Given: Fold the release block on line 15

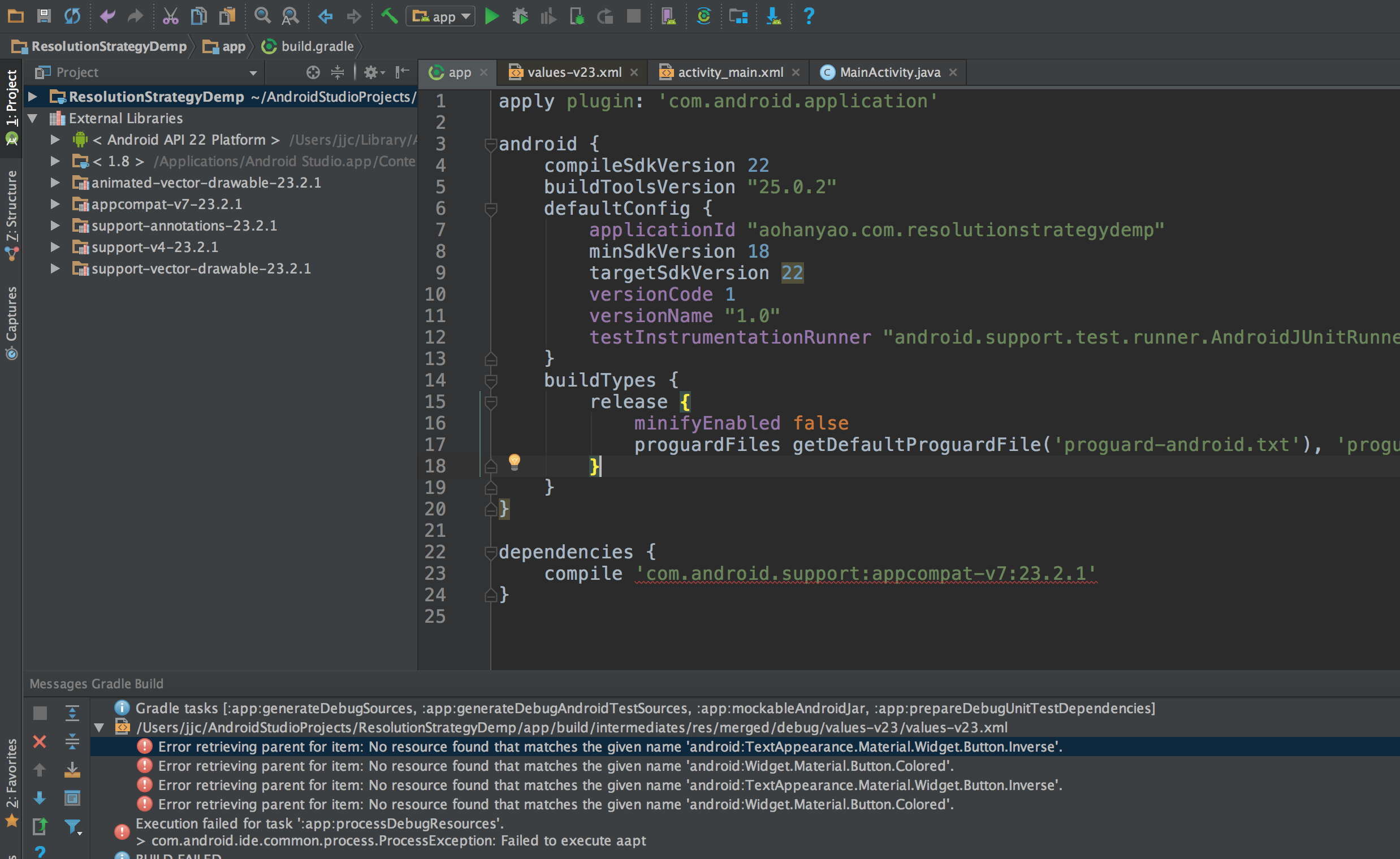Looking at the screenshot, I should (x=491, y=403).
